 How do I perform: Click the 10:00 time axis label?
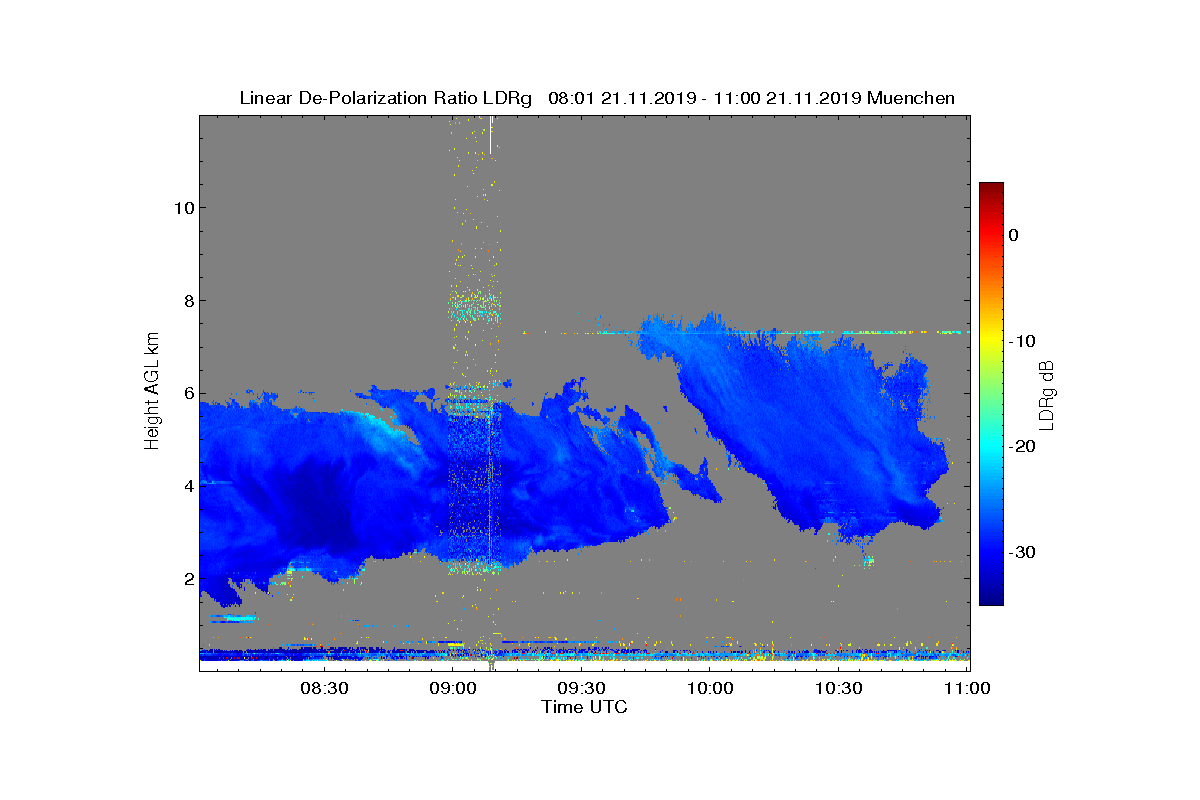[711, 688]
